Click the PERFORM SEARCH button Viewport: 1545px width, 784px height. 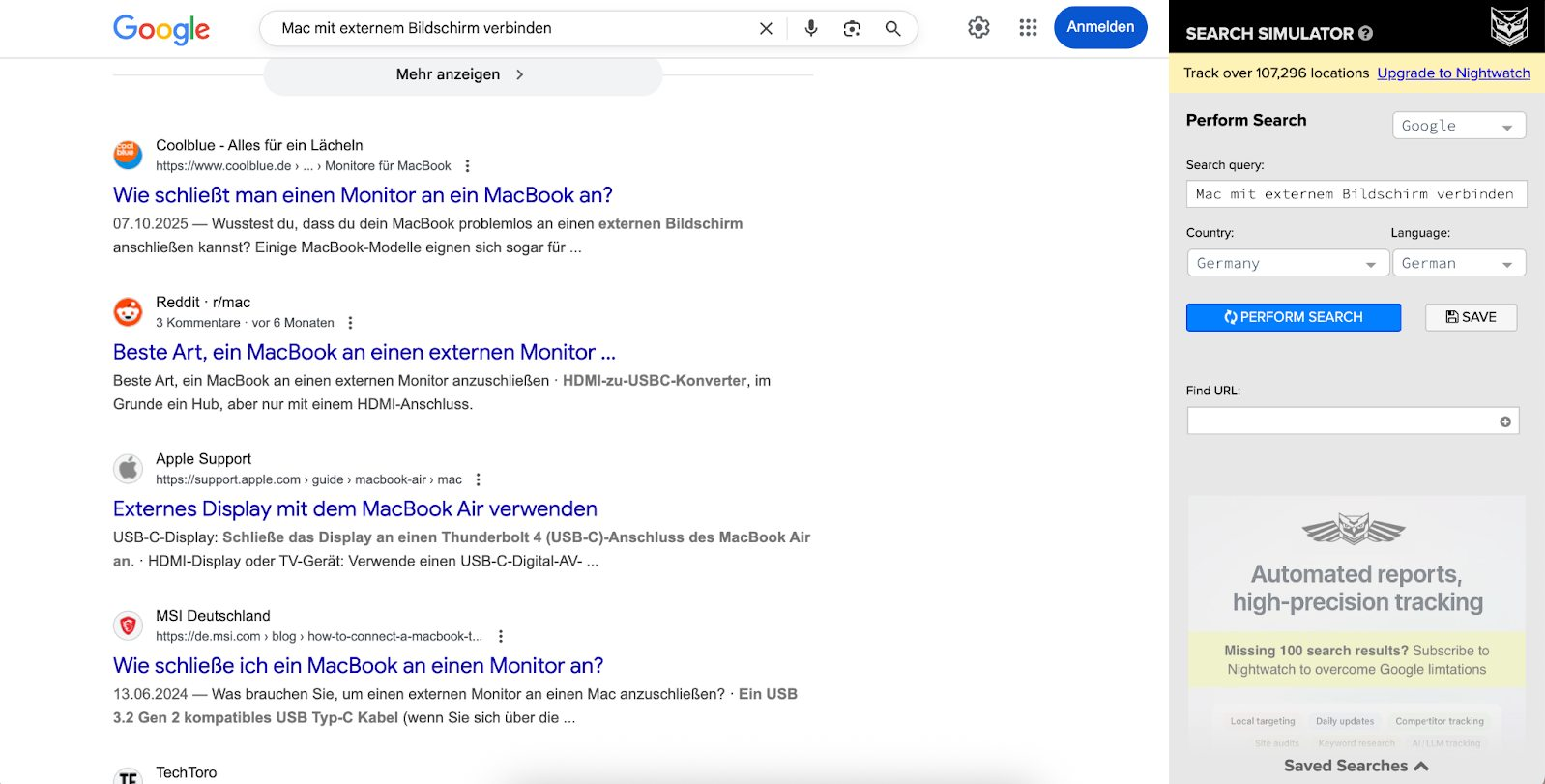pos(1294,317)
